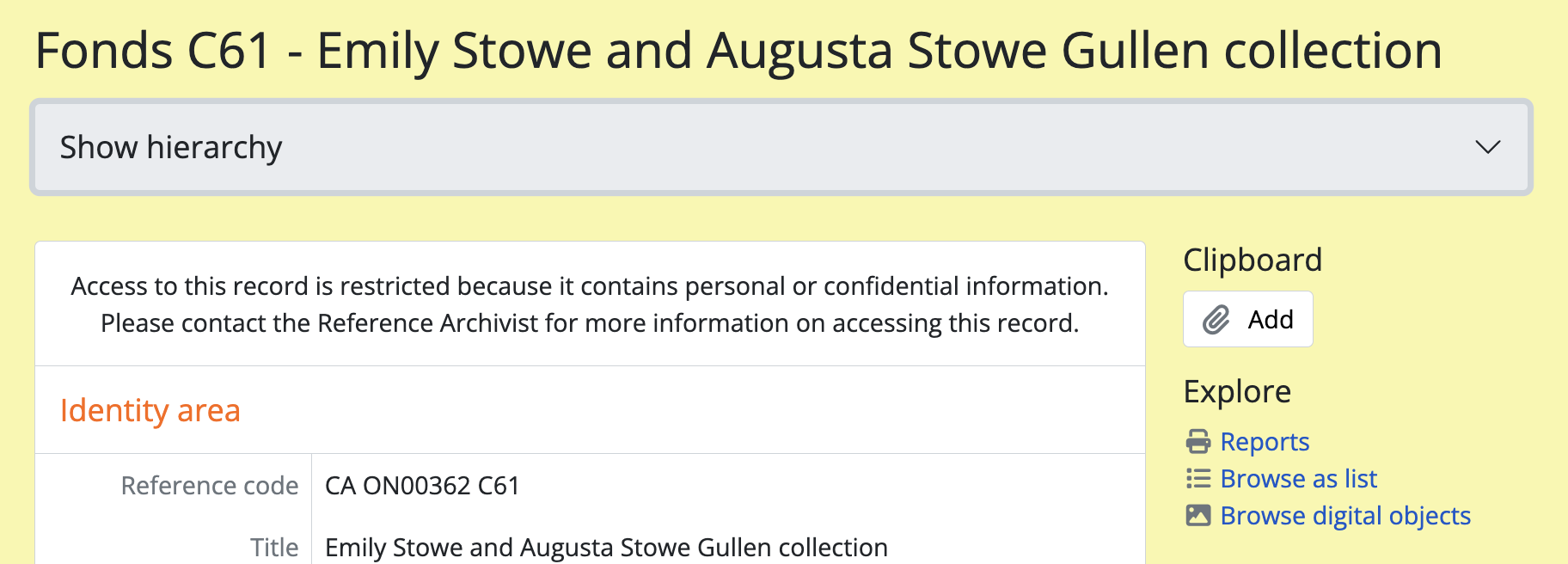Click the list icon beside Browse as list
Screen dimensions: 1568x564
(x=1197, y=479)
